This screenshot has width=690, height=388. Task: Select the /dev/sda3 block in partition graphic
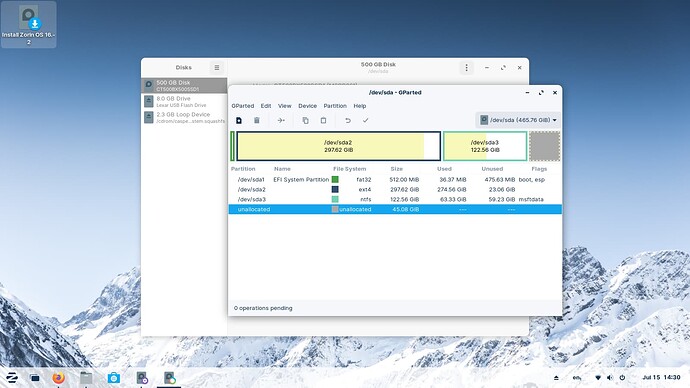pyautogui.click(x=484, y=146)
